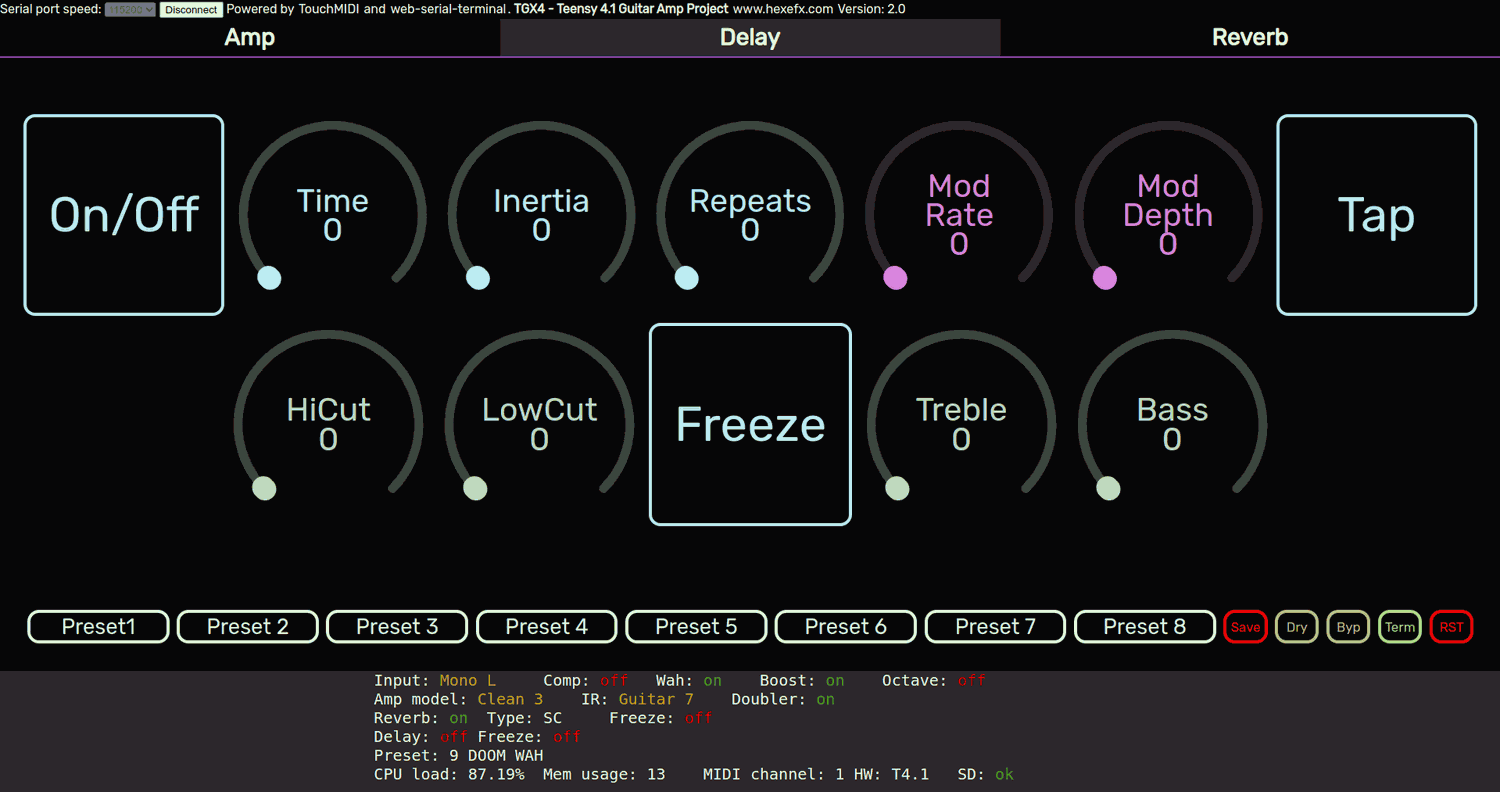Image resolution: width=1500 pixels, height=792 pixels.
Task: Load Preset1
Action: click(x=98, y=627)
